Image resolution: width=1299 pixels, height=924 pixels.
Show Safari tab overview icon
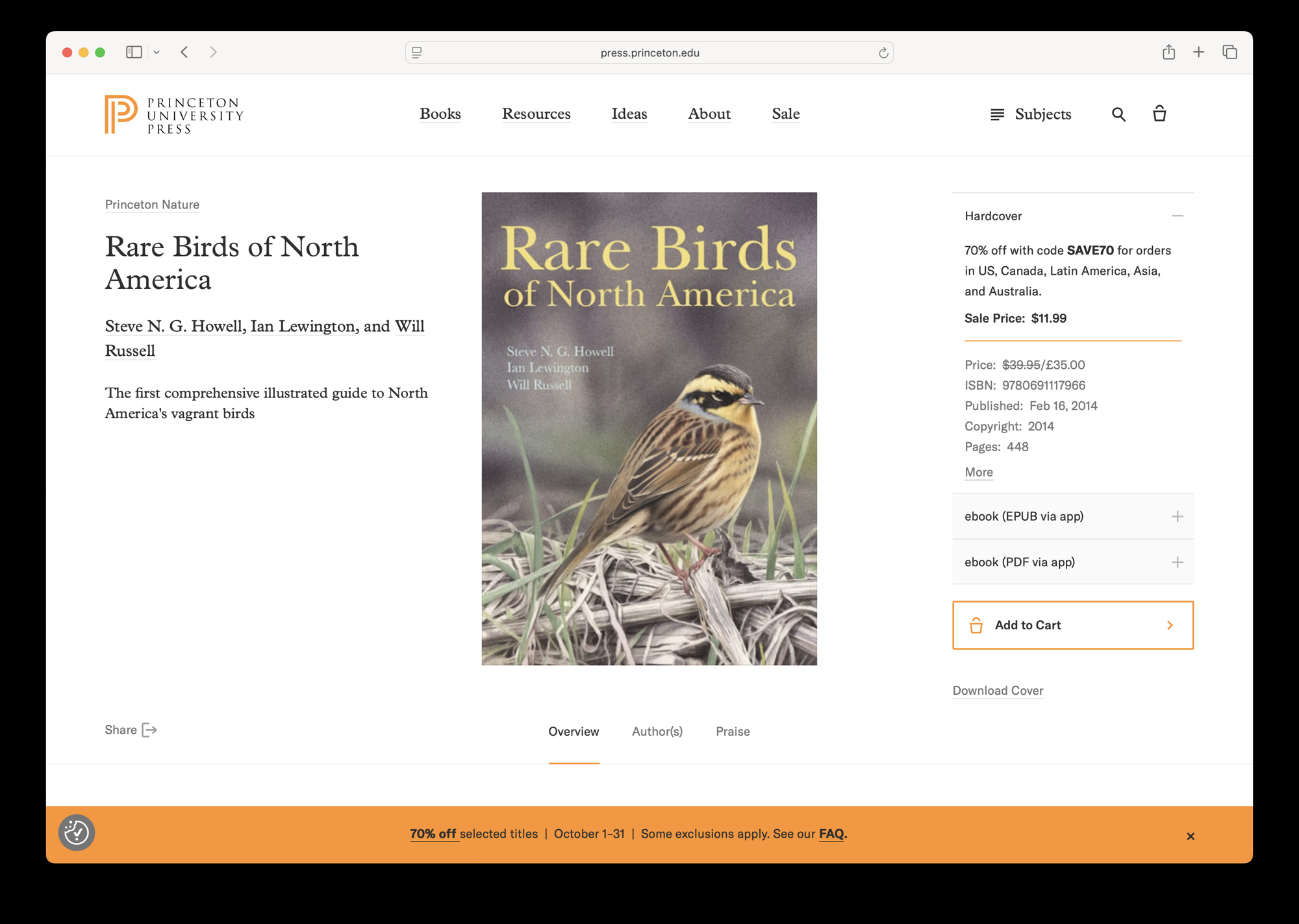coord(1230,52)
